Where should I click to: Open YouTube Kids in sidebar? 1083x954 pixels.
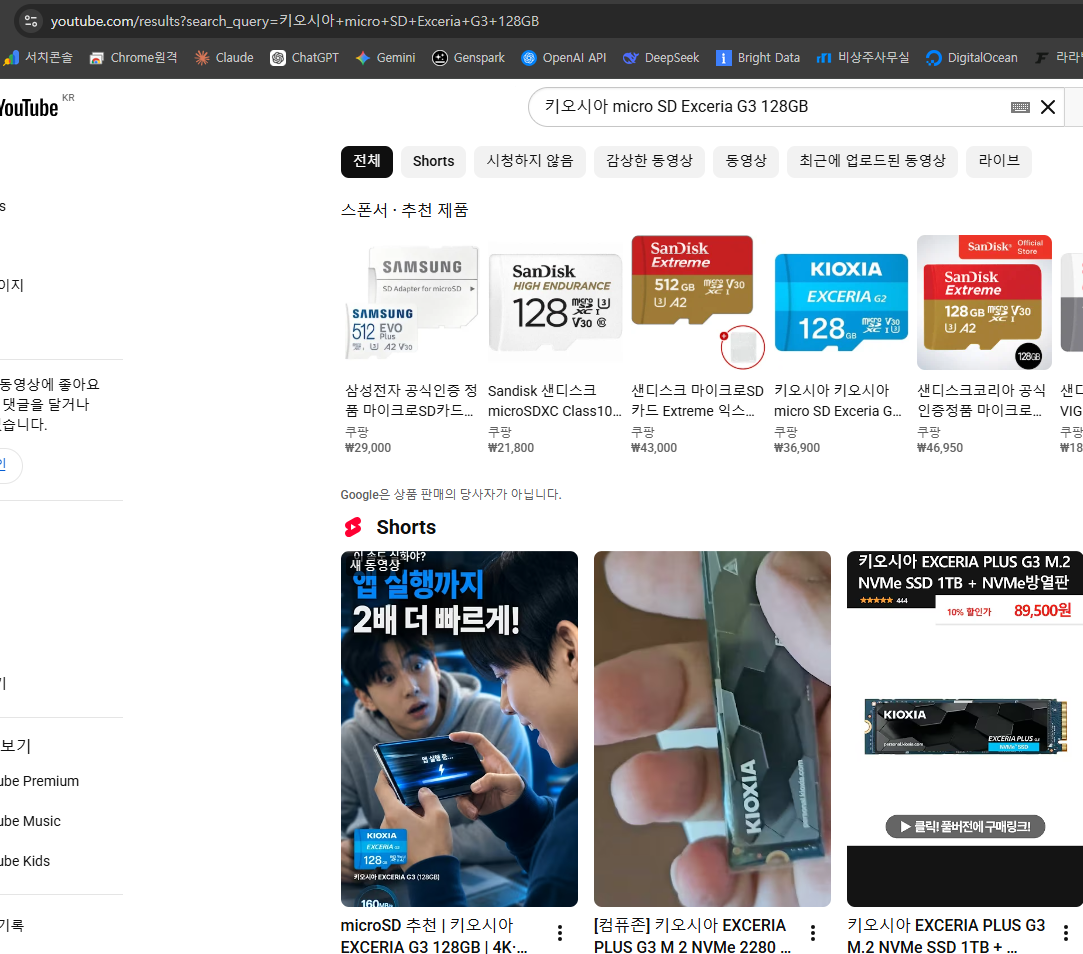(25, 861)
